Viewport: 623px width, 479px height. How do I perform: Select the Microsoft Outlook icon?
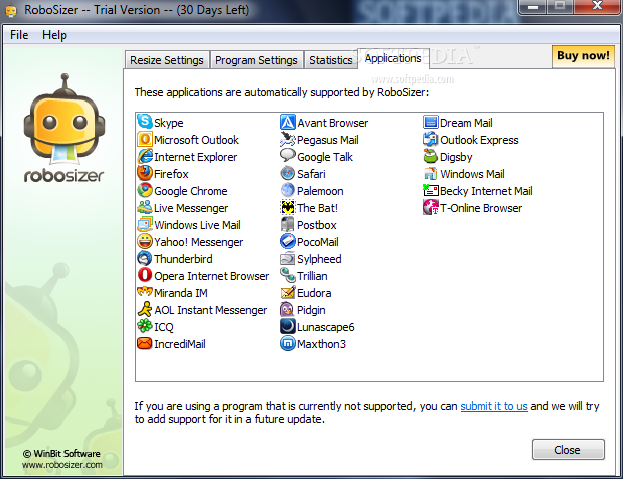point(145,139)
